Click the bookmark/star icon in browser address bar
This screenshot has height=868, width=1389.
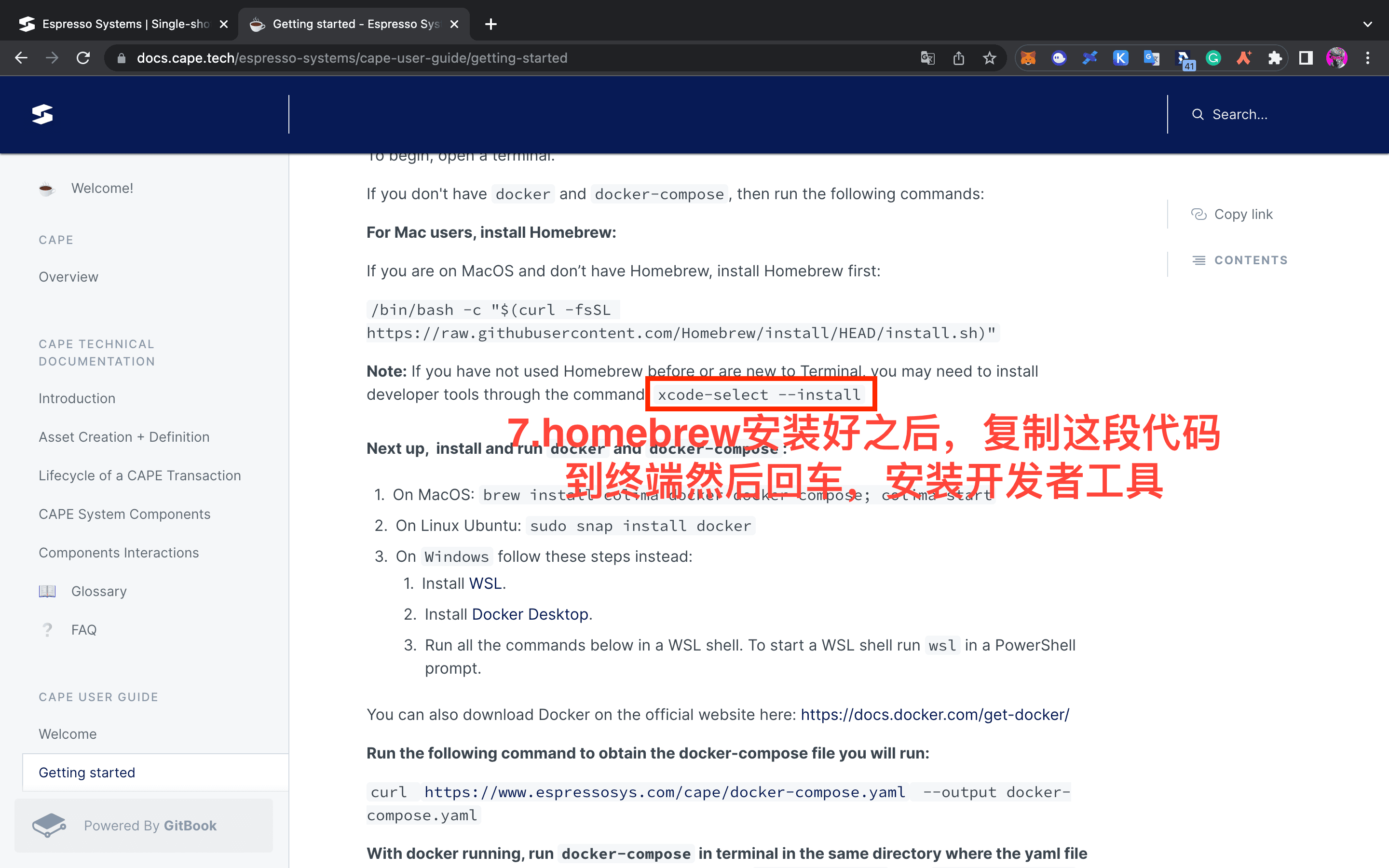pos(988,58)
